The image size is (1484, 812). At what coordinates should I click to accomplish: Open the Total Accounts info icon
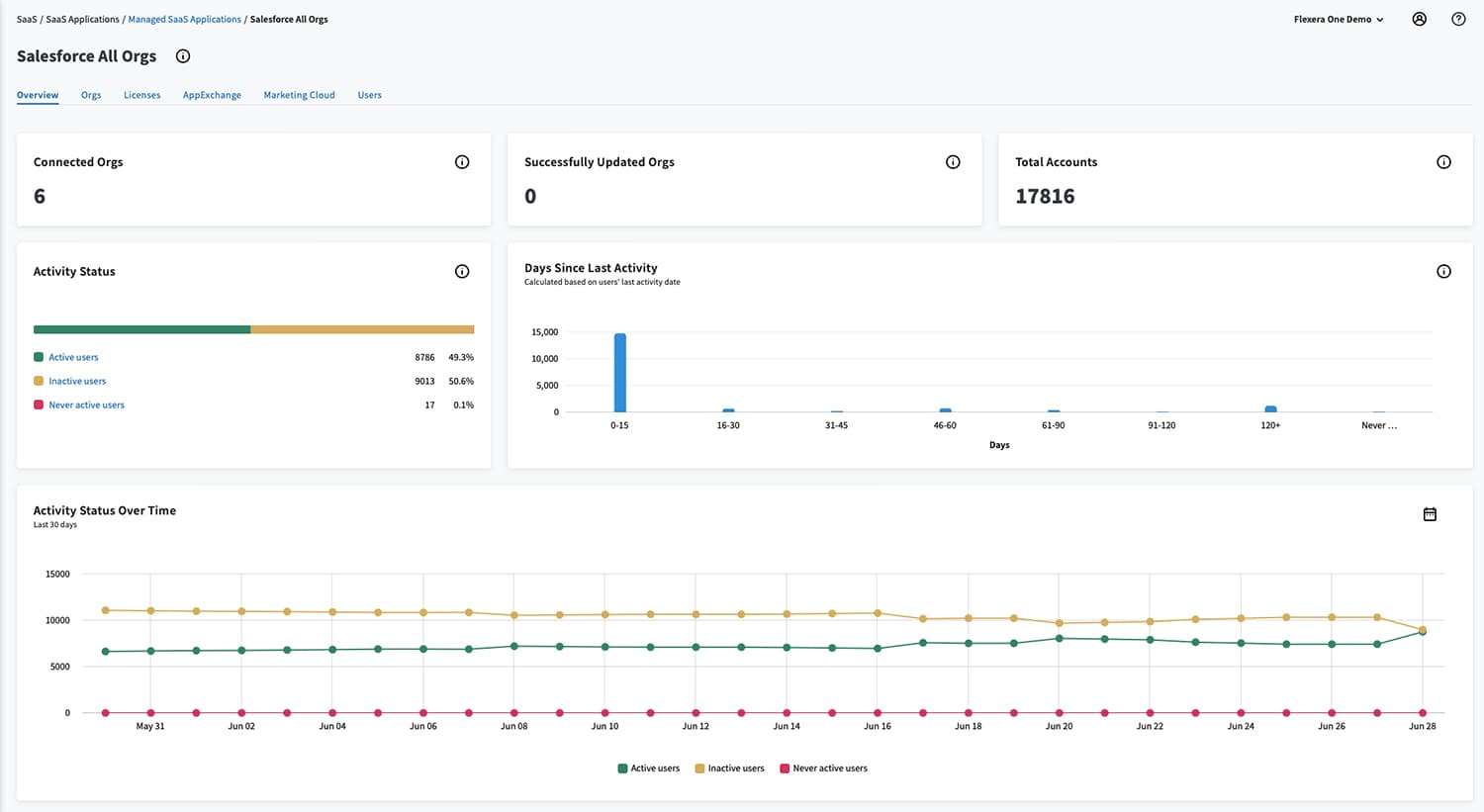click(1443, 161)
